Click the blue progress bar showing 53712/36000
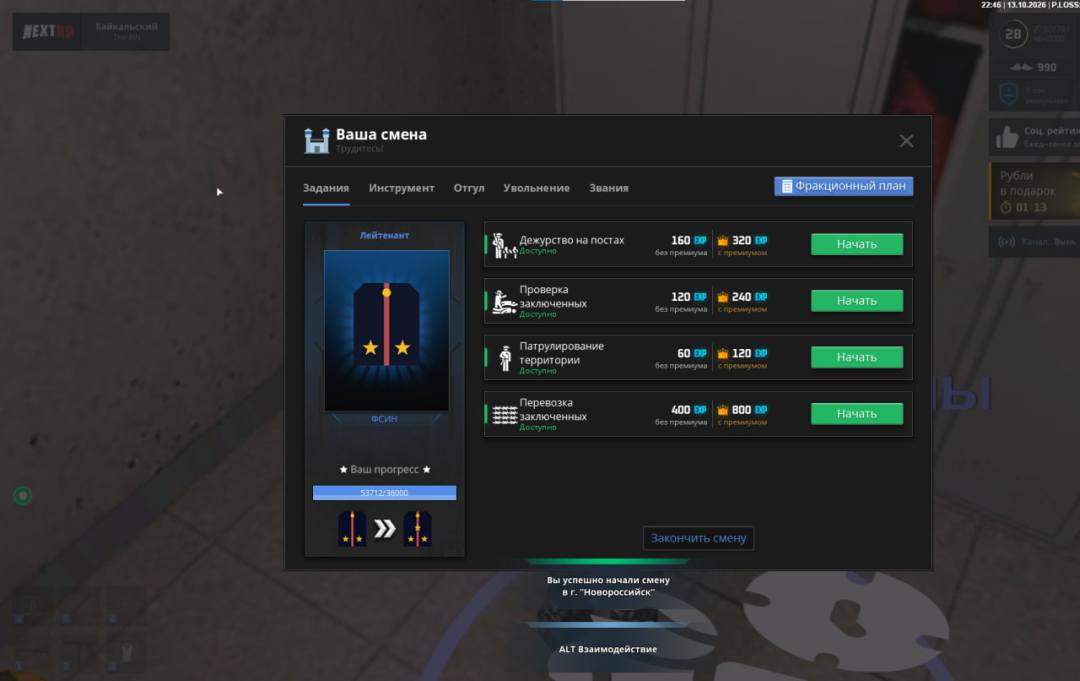Image resolution: width=1080 pixels, height=681 pixels. click(x=384, y=493)
